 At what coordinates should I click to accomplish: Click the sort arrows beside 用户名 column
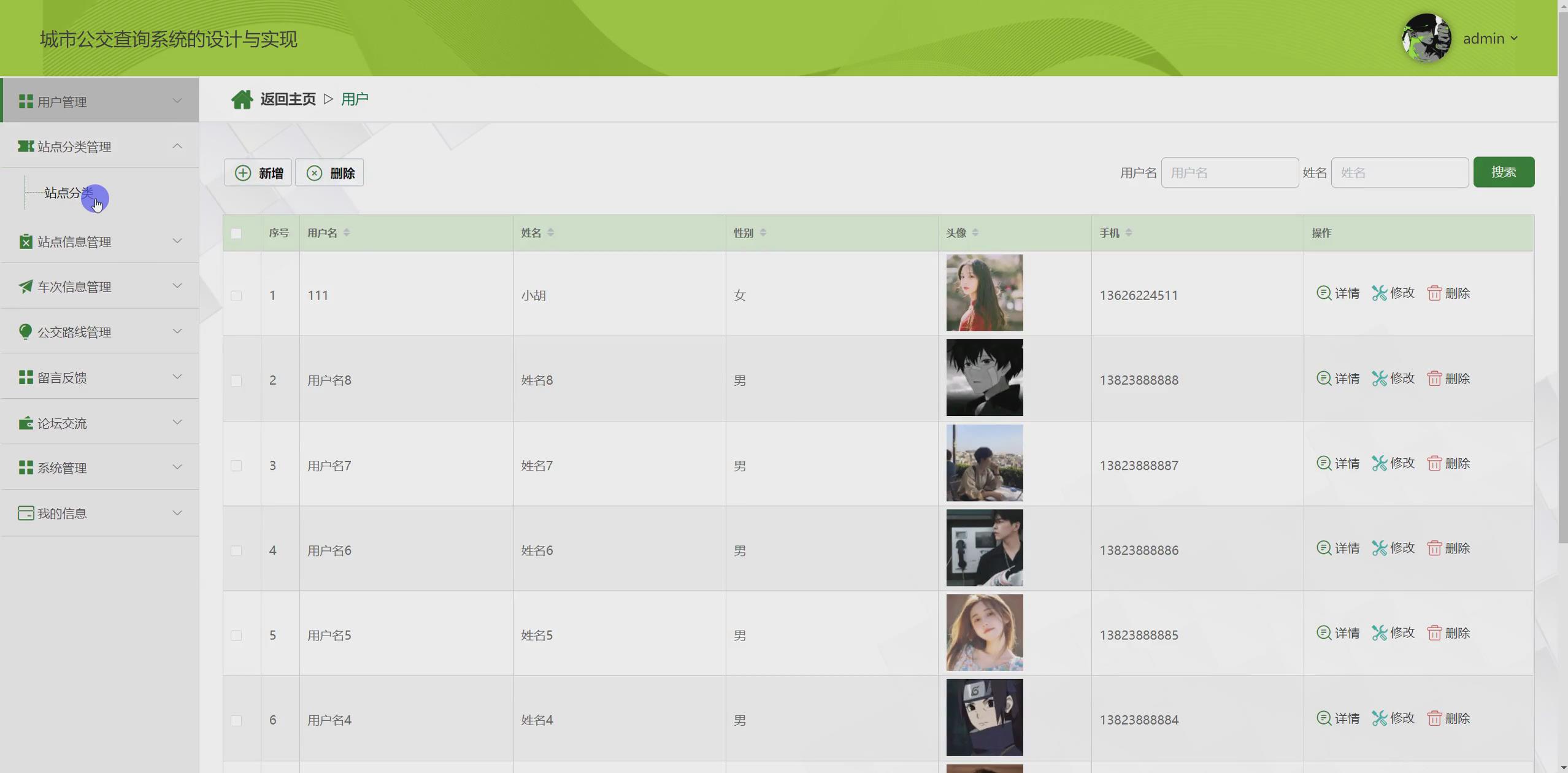click(347, 233)
